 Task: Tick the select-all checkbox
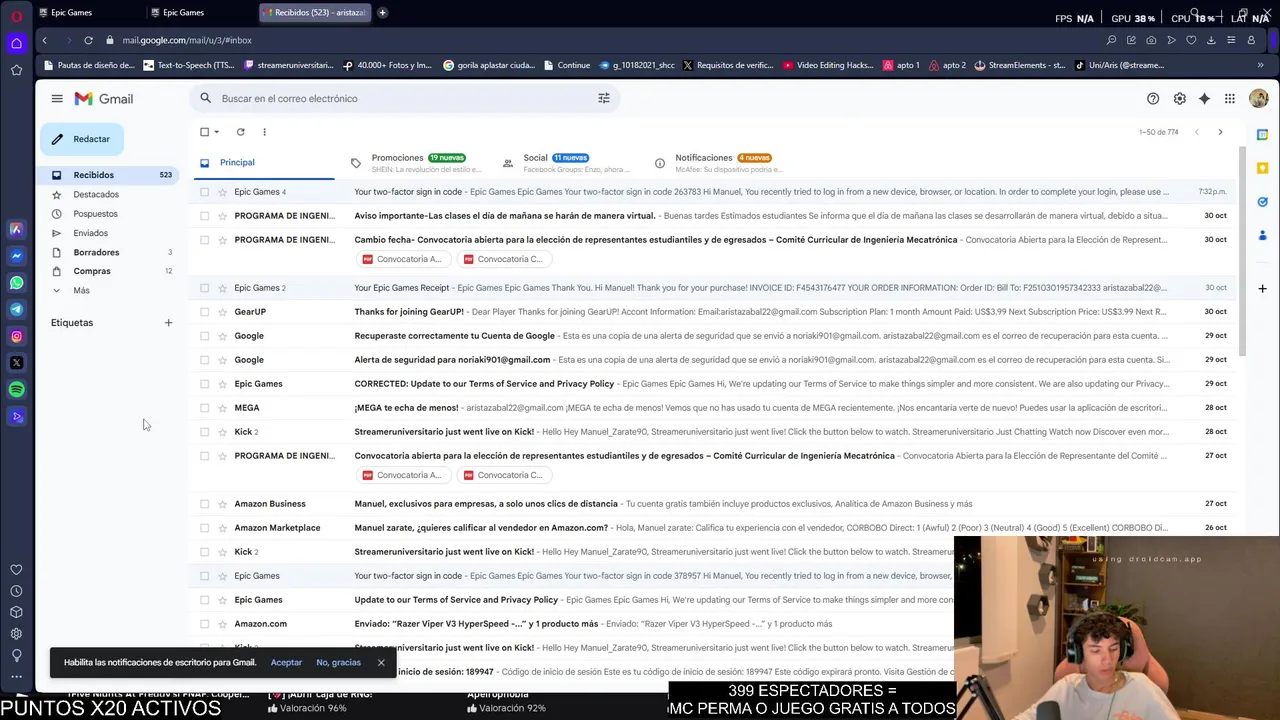(205, 132)
